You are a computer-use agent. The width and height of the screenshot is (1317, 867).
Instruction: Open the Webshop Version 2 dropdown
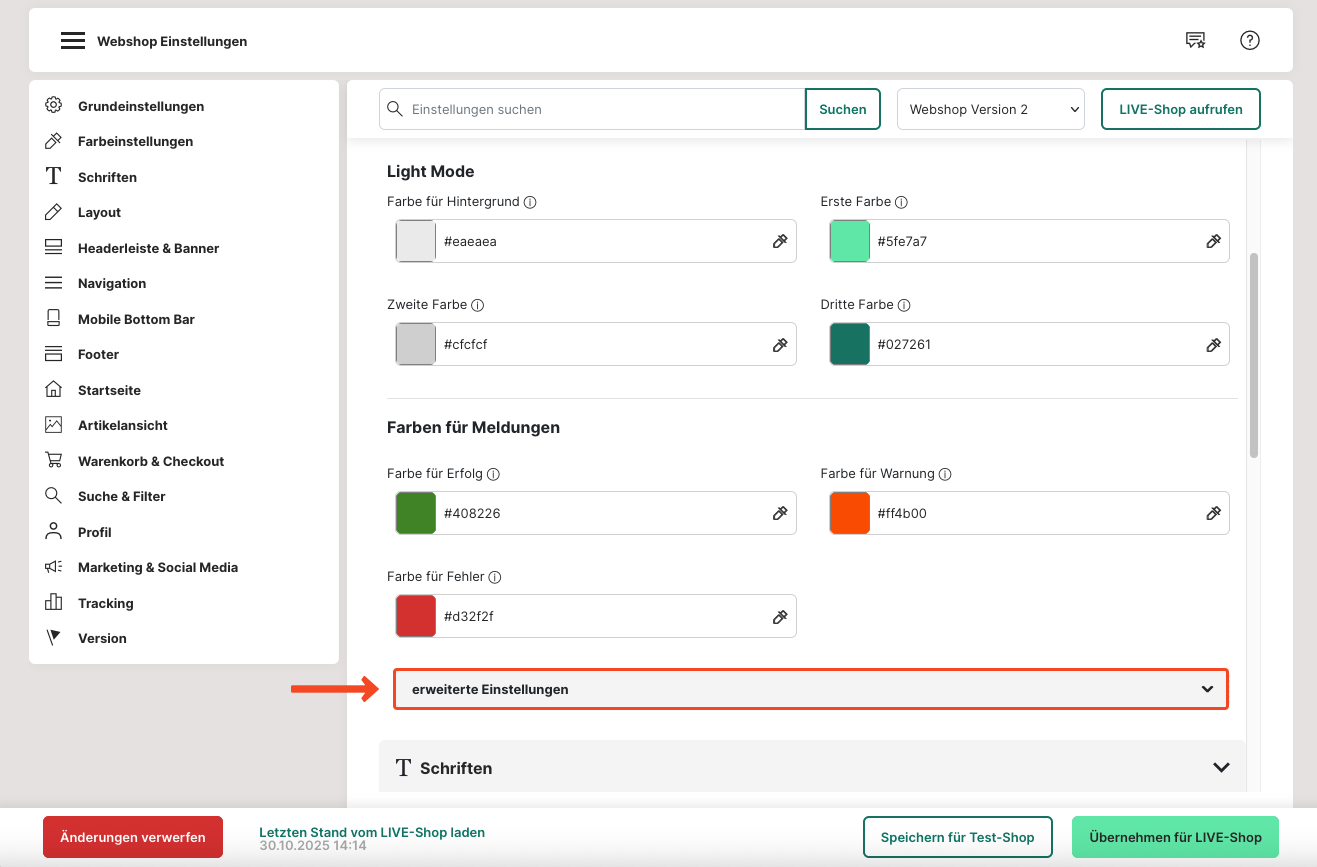(x=990, y=109)
